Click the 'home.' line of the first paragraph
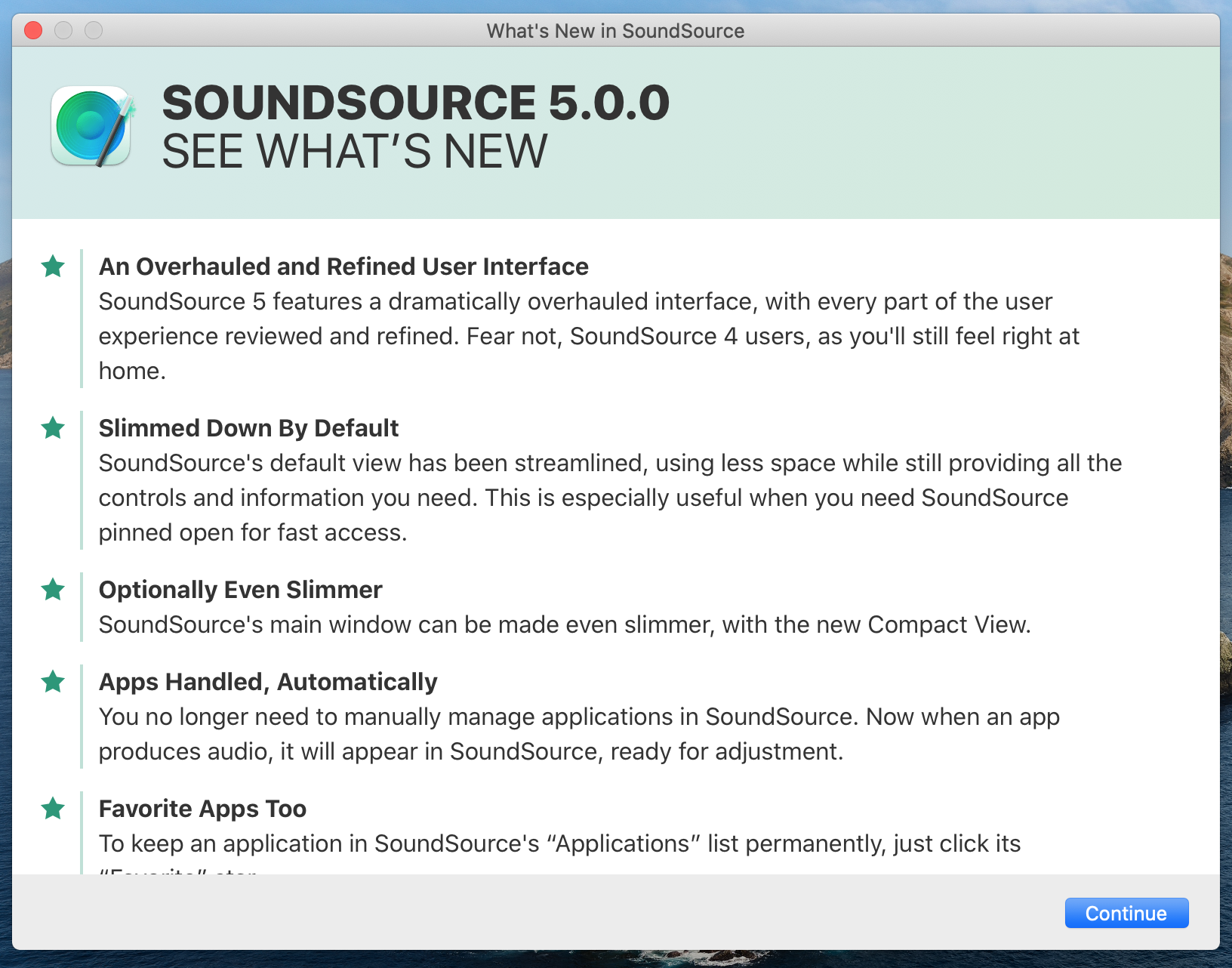Image resolution: width=1232 pixels, height=968 pixels. click(132, 371)
